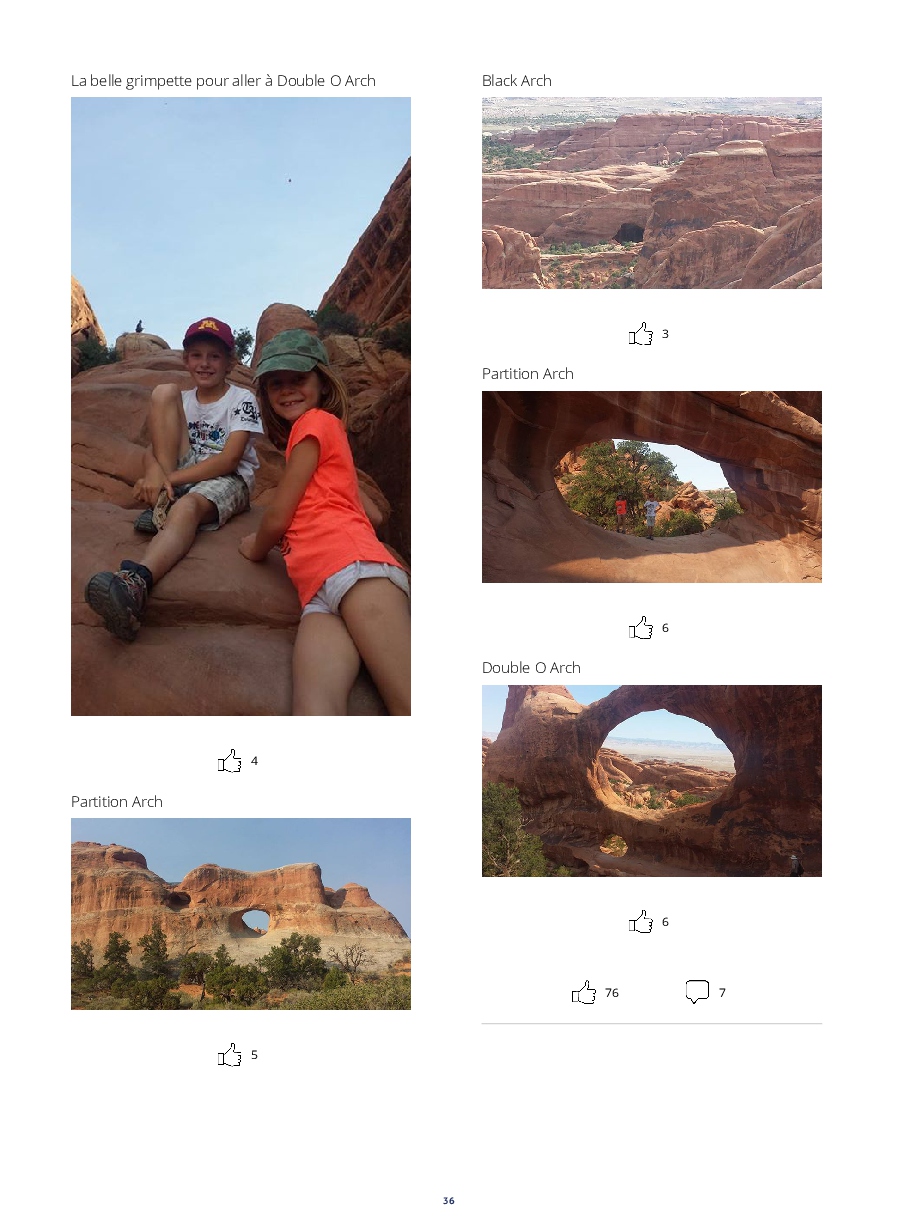898x1228 pixels.
Task: Open the Partition Arch landscape photo with trees
Action: [241, 914]
